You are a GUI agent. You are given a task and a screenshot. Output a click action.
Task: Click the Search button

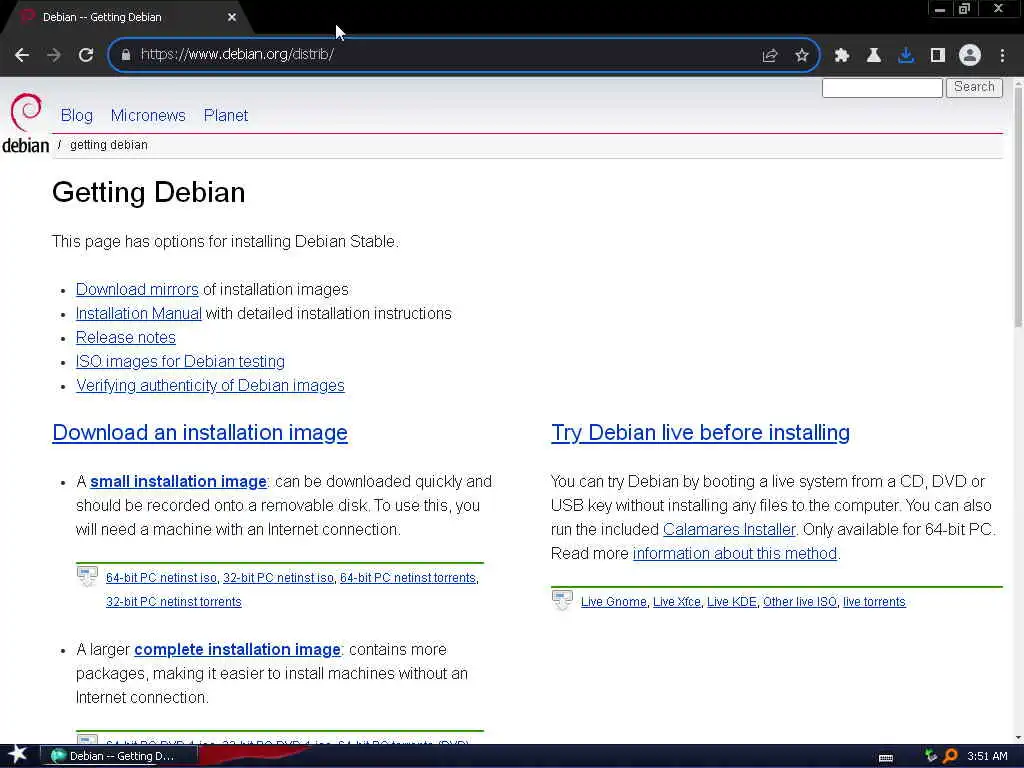click(x=974, y=87)
